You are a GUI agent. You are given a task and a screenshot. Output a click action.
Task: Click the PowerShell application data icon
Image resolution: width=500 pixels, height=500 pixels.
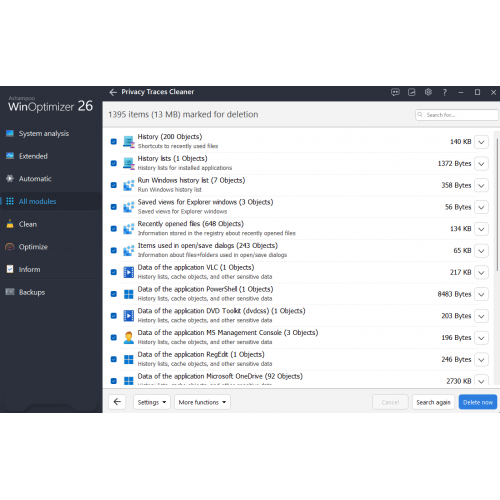(128, 294)
